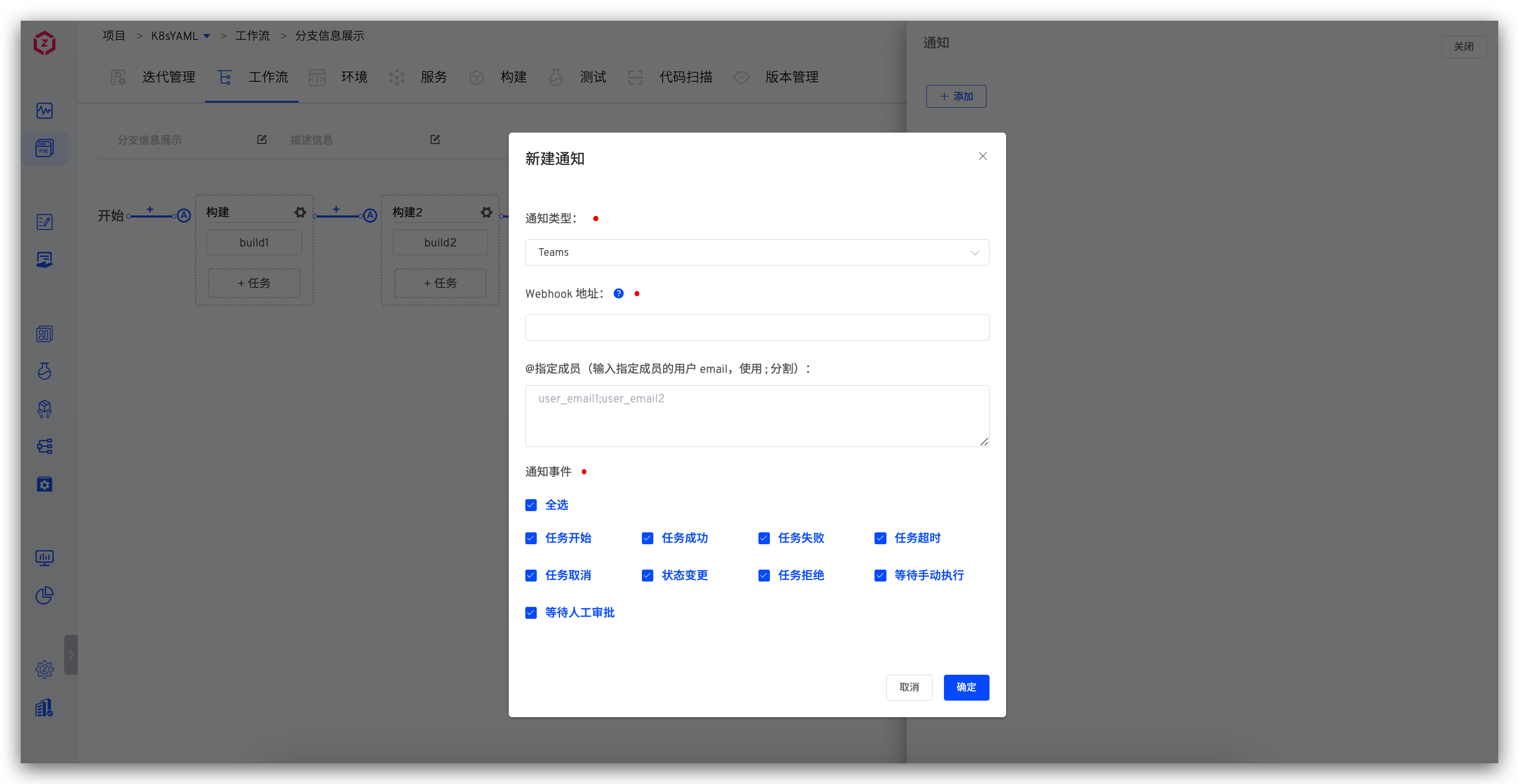The width and height of the screenshot is (1519, 784).
Task: Open the 服务 tab in the navigation
Action: (x=434, y=77)
